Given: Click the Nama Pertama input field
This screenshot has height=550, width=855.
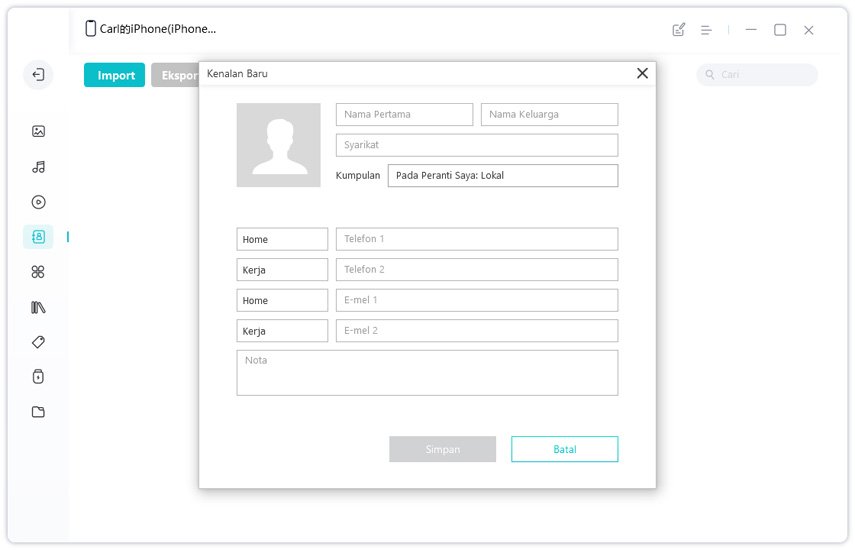Looking at the screenshot, I should (404, 115).
